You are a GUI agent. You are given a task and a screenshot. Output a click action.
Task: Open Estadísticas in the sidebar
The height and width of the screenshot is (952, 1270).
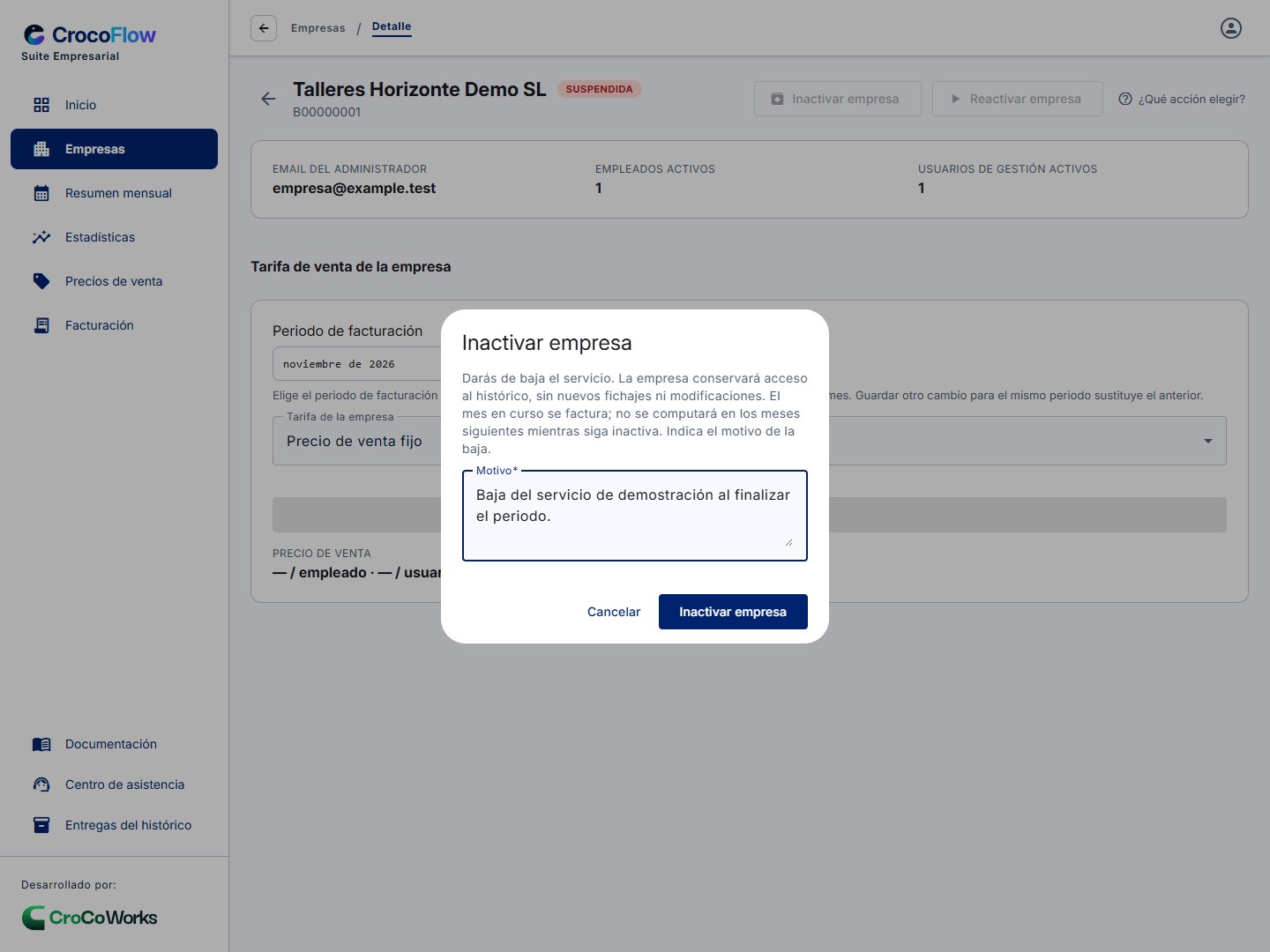tap(114, 237)
